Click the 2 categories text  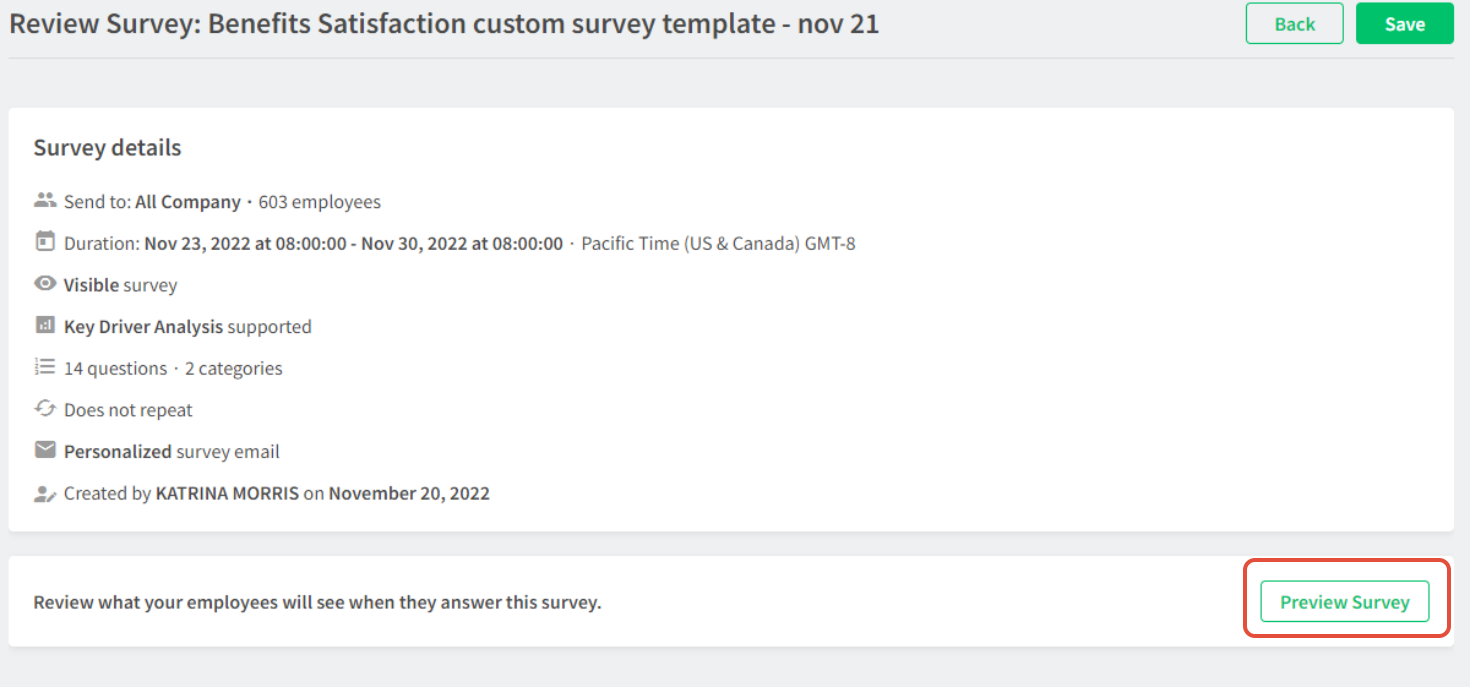(234, 369)
